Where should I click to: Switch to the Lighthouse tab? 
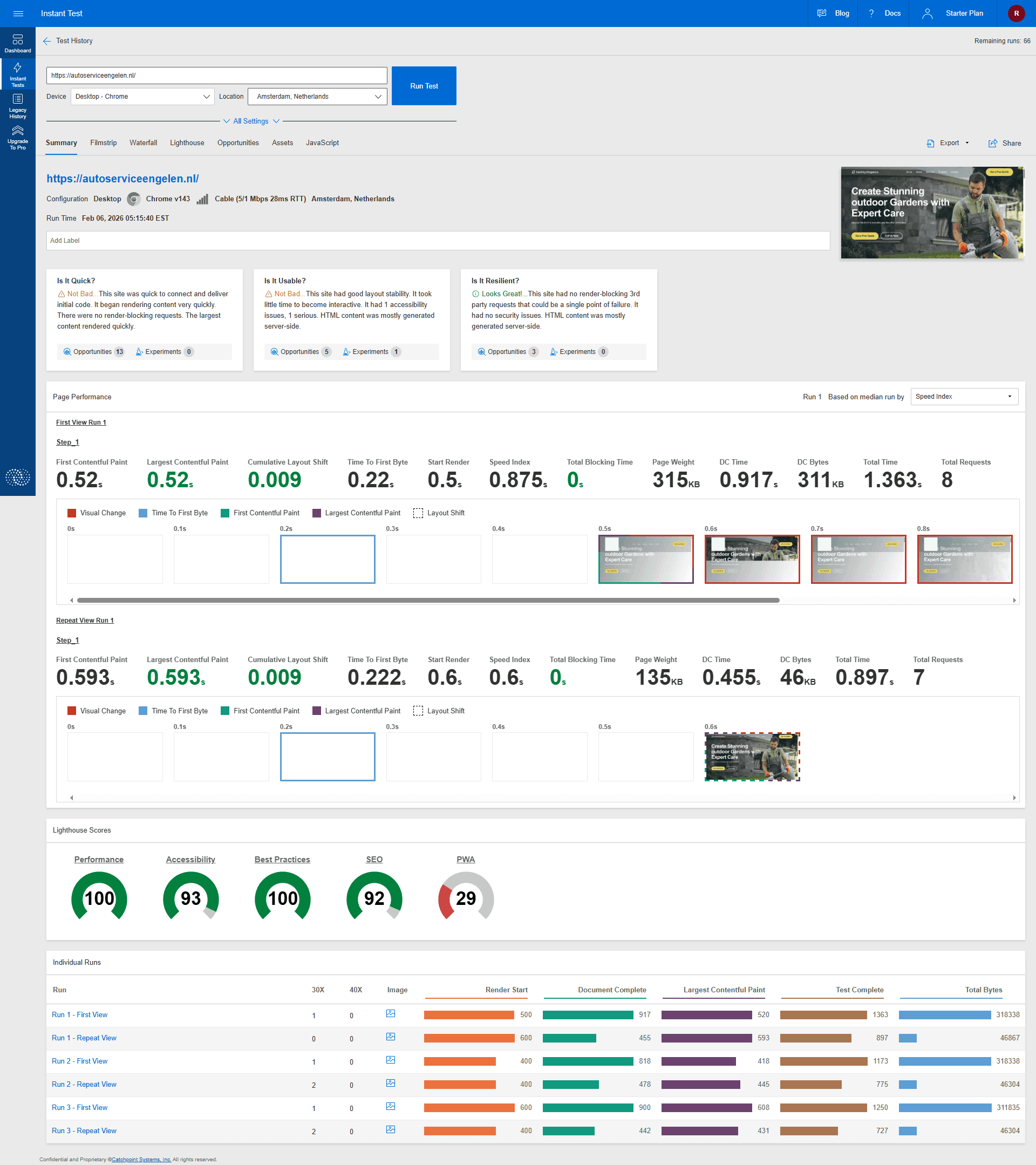[x=187, y=143]
